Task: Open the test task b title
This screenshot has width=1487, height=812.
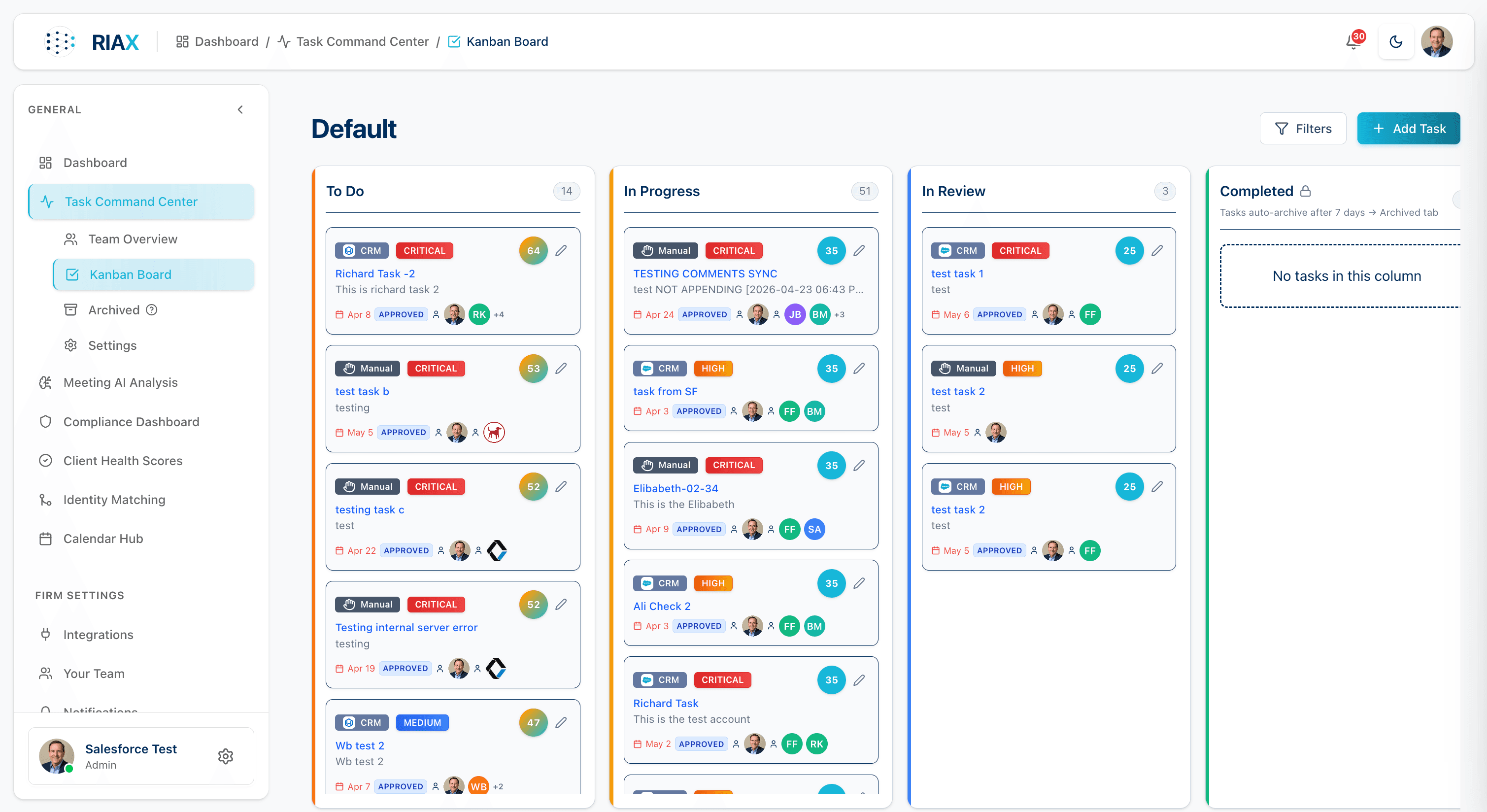Action: [x=362, y=391]
